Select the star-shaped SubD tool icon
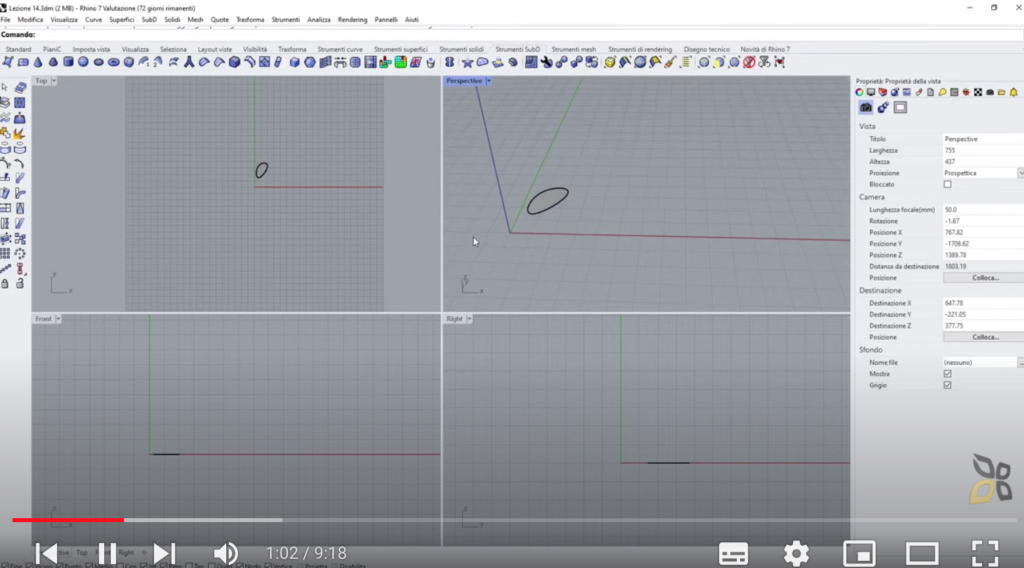The width and height of the screenshot is (1024, 568). [x=467, y=63]
